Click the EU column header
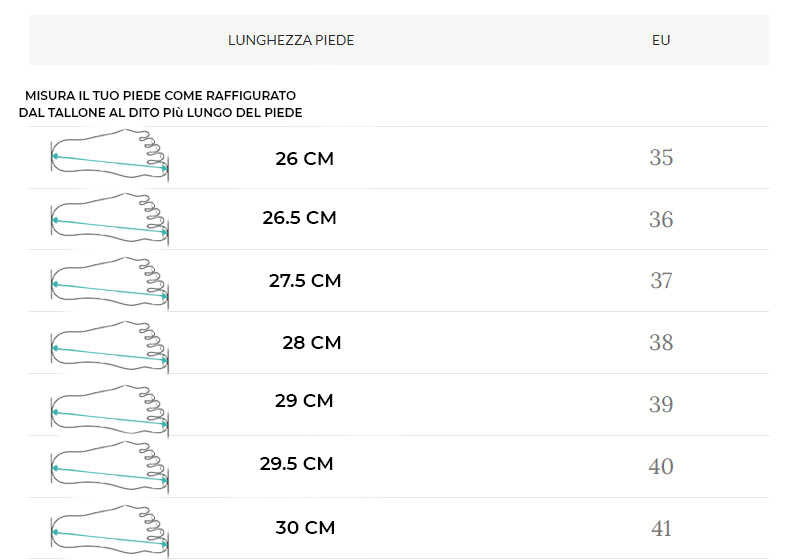This screenshot has height=560, width=794. pyautogui.click(x=661, y=40)
